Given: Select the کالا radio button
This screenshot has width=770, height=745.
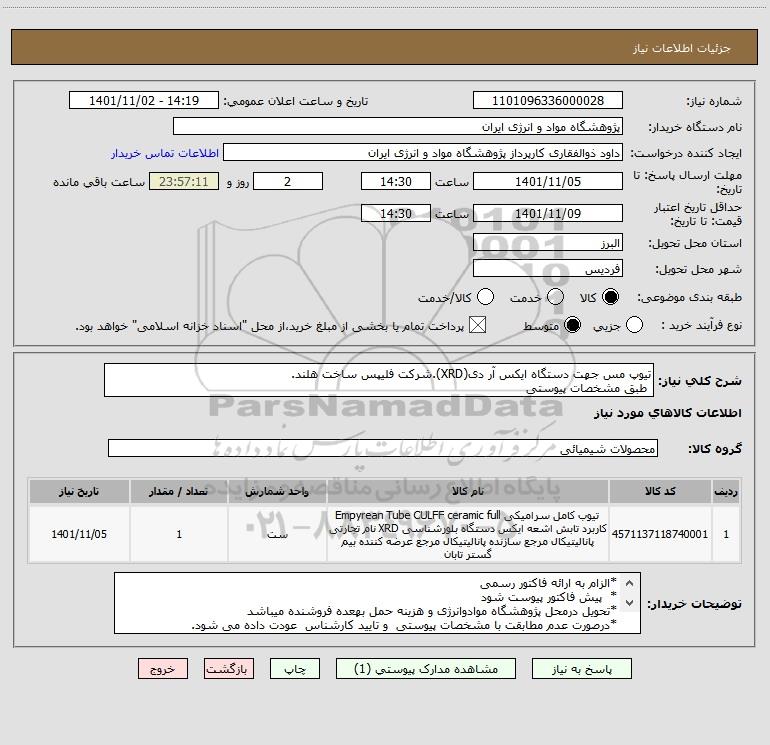Looking at the screenshot, I should click(610, 297).
